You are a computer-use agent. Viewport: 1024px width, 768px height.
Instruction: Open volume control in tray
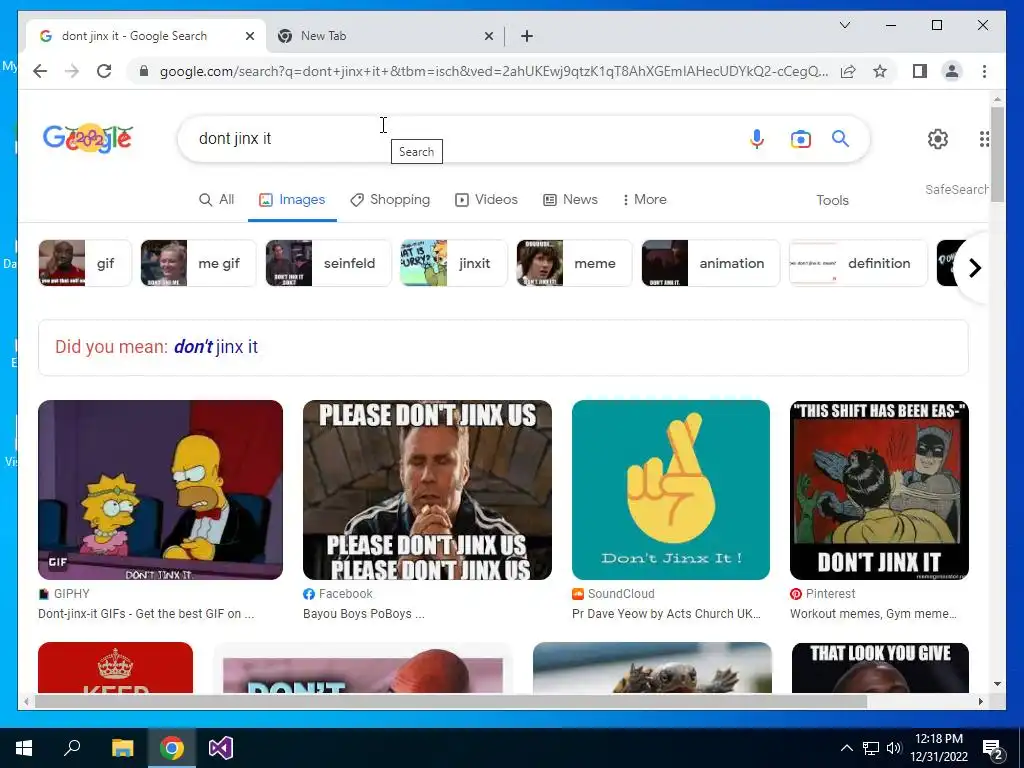pyautogui.click(x=894, y=748)
